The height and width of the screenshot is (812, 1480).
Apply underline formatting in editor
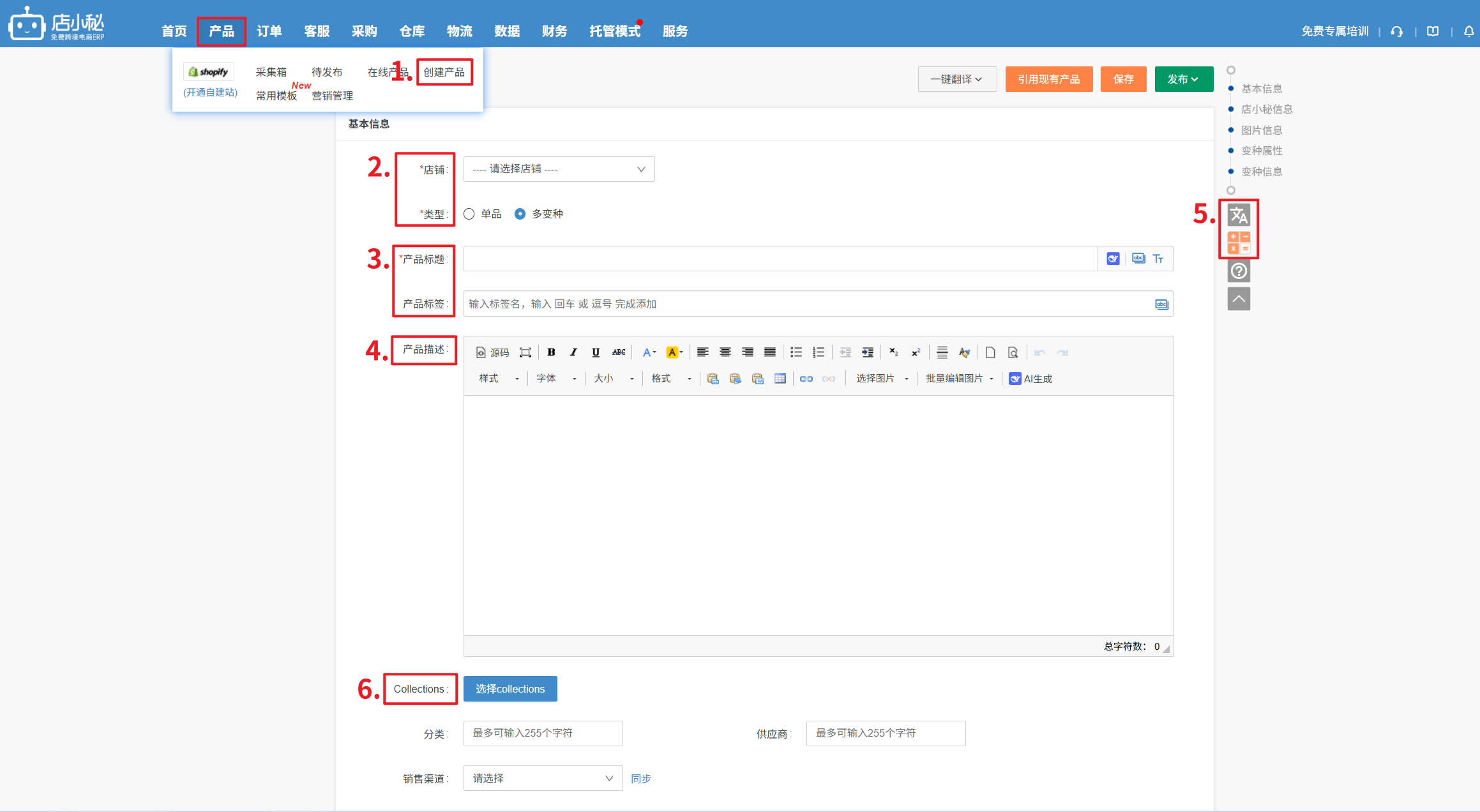pos(596,352)
